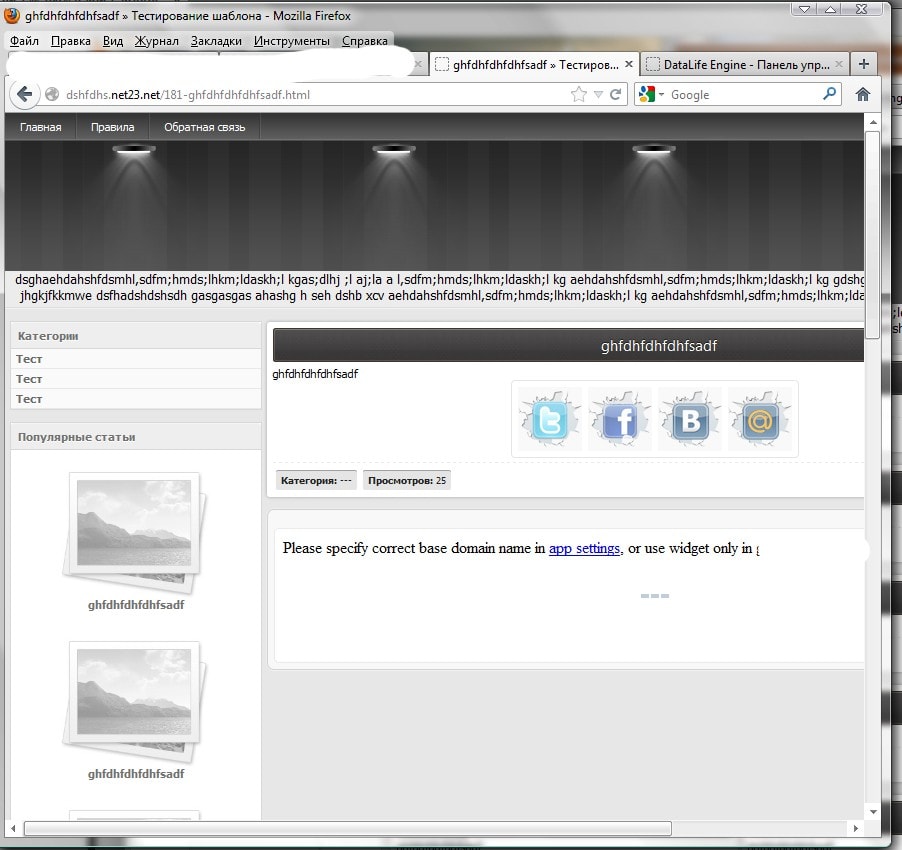
Task: Open the Google search engine selector
Action: (x=651, y=94)
